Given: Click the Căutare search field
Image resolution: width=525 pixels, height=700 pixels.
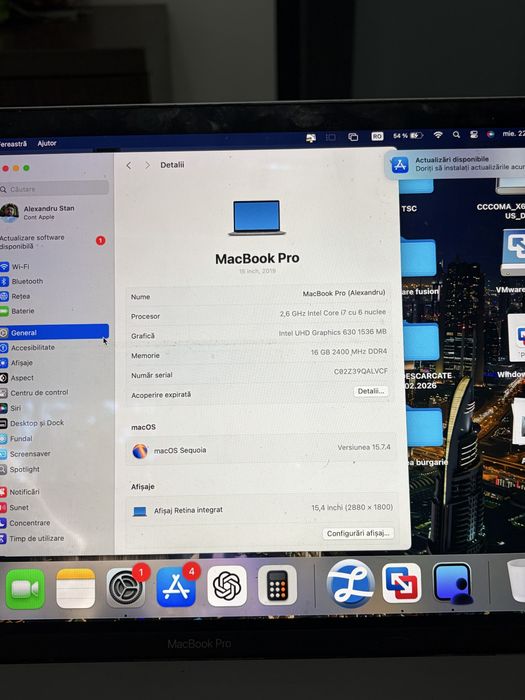Looking at the screenshot, I should [x=54, y=189].
